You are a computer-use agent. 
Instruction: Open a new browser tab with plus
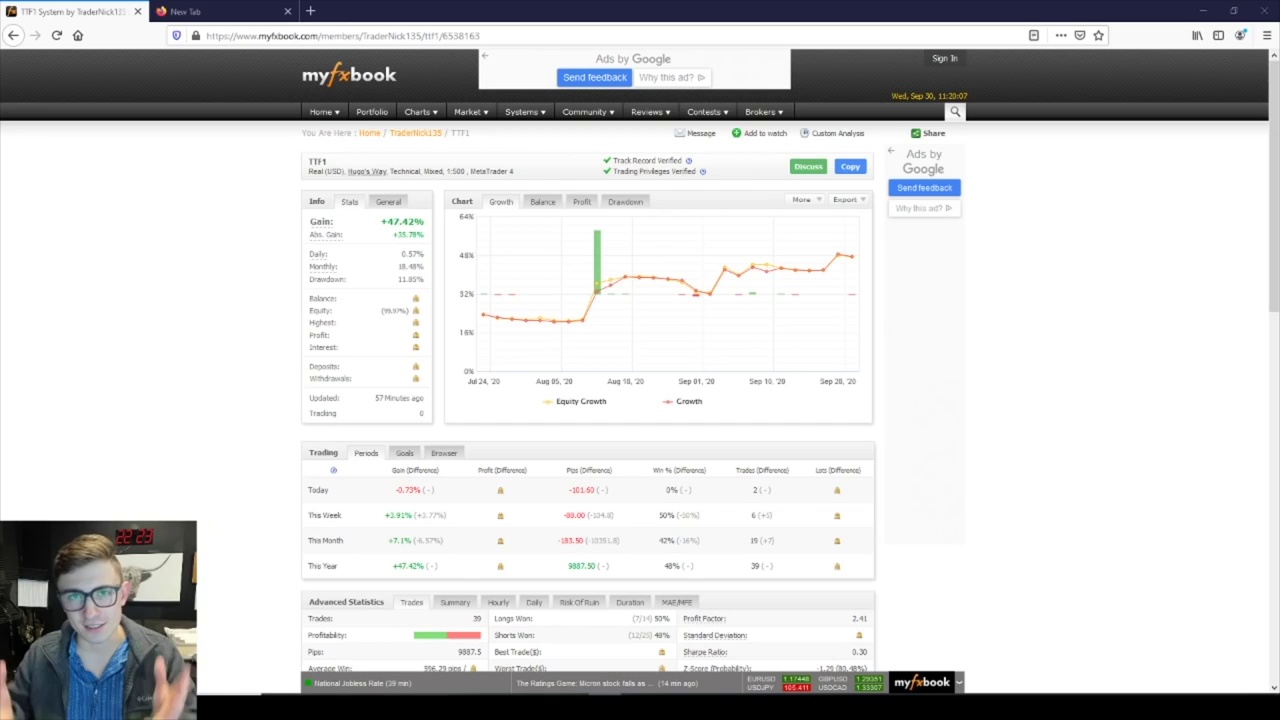310,11
